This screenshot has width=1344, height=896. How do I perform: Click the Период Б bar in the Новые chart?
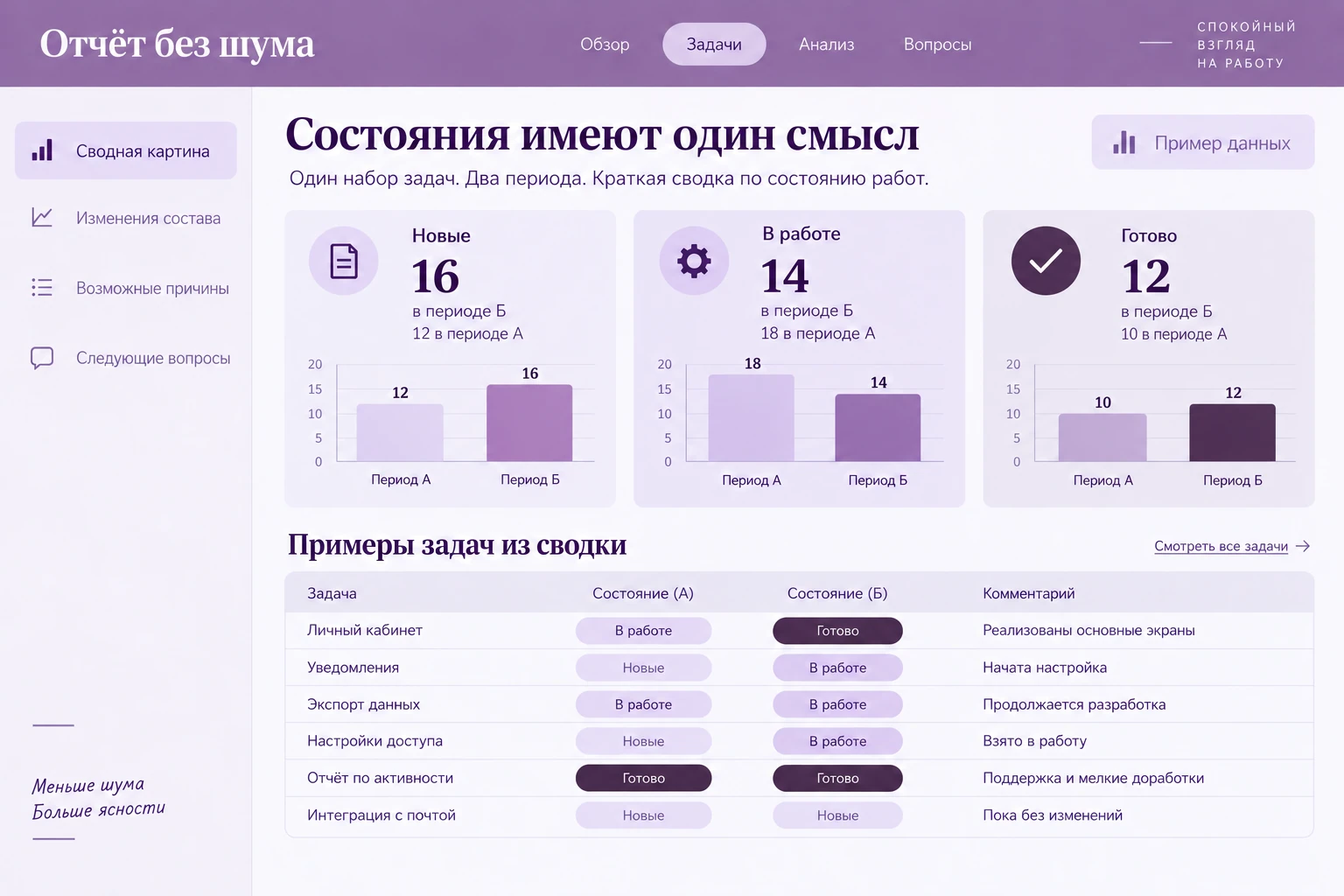529,423
